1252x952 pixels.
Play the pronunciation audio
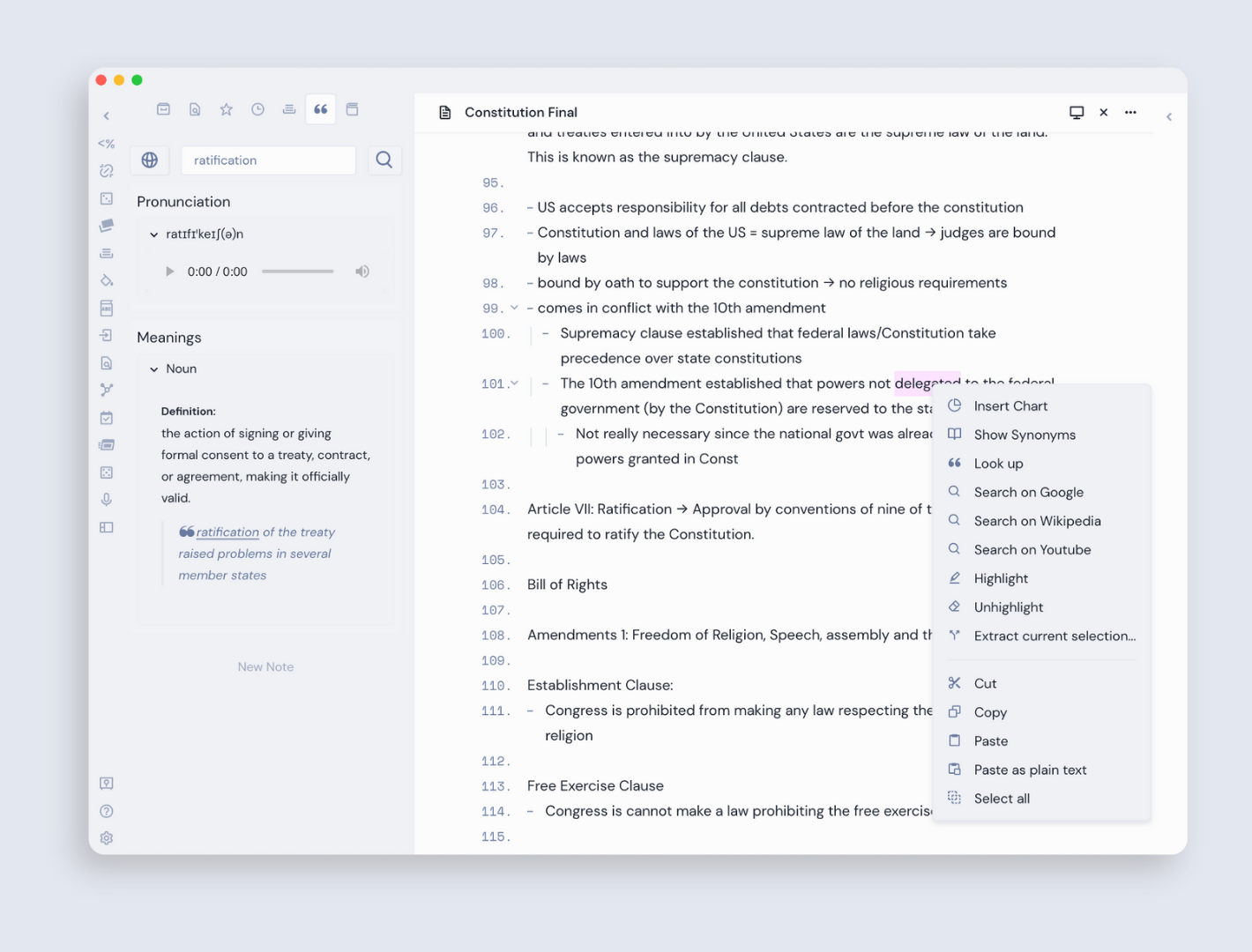click(x=170, y=271)
